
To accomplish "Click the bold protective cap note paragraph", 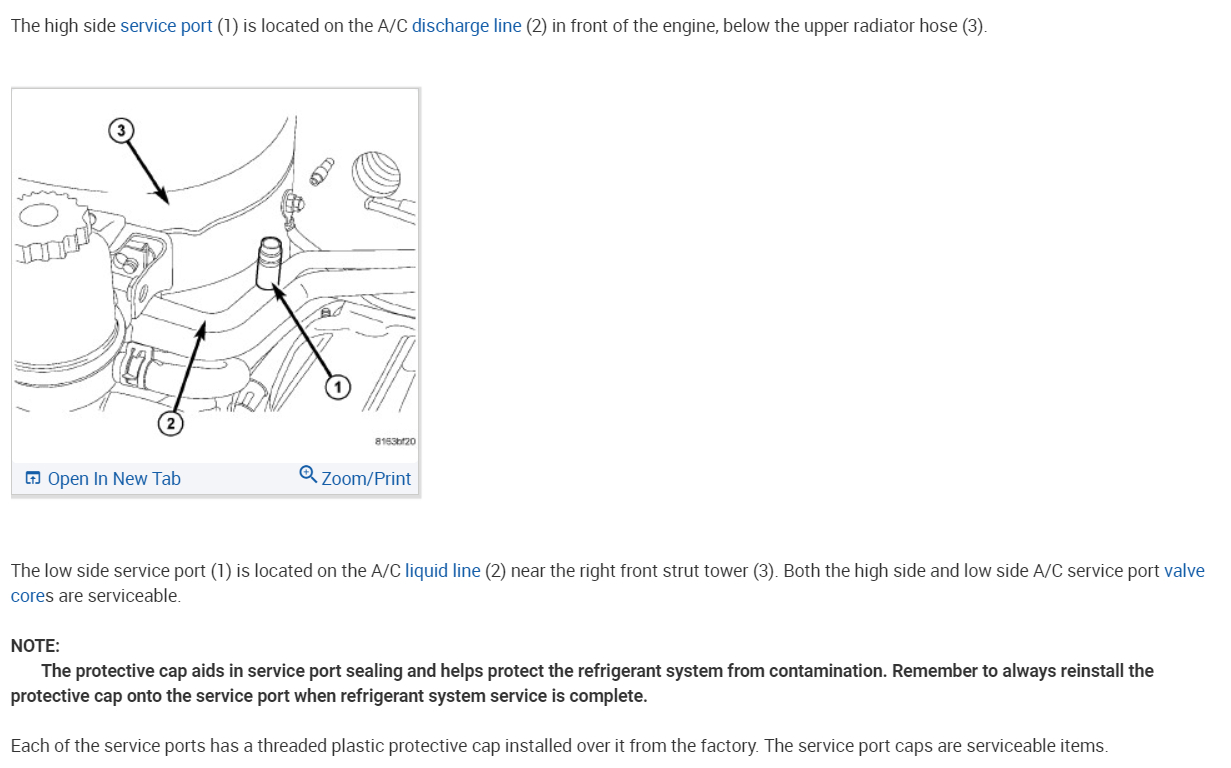I will tap(582, 683).
